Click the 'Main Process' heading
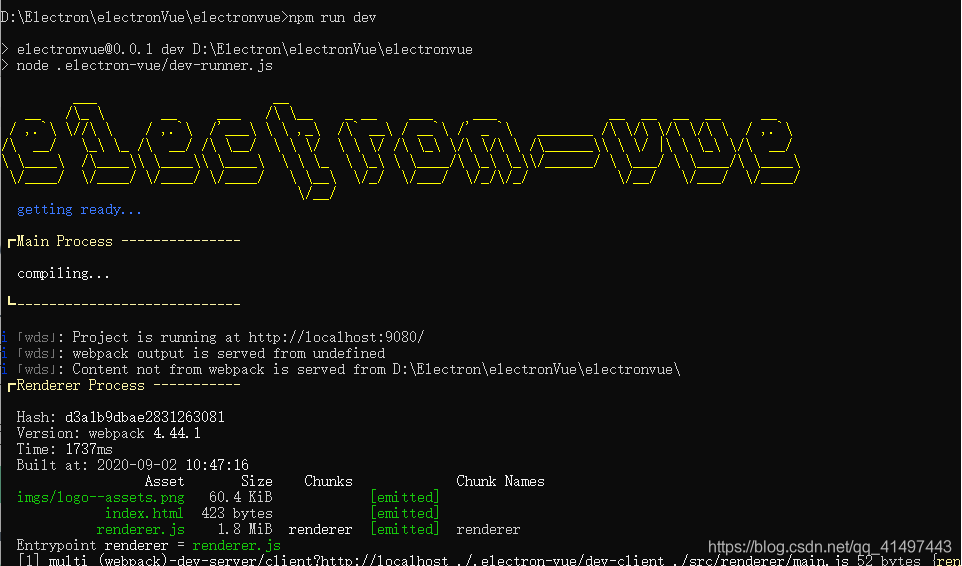 [64, 241]
